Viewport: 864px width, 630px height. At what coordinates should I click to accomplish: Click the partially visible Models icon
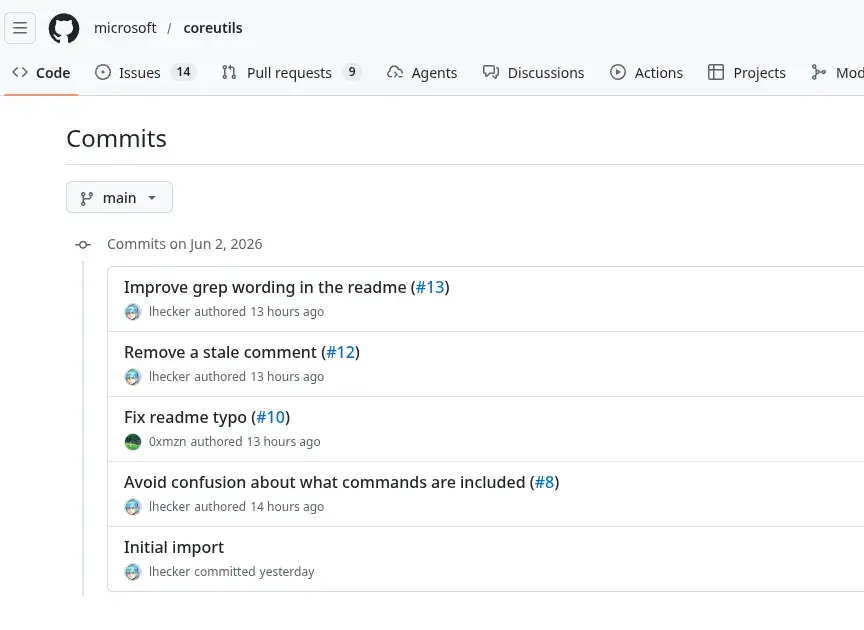[818, 72]
